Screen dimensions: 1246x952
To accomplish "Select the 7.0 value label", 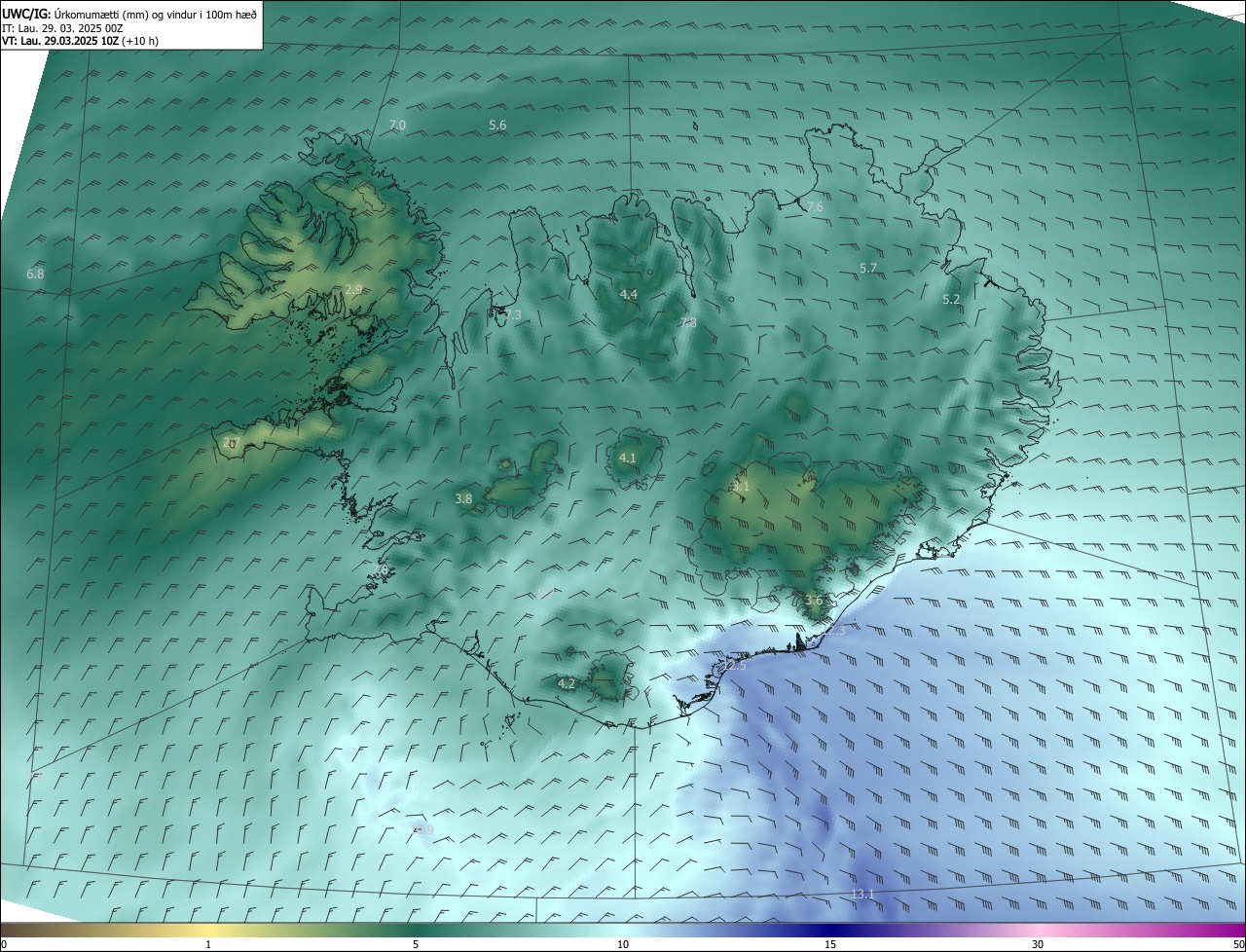I will click(397, 126).
